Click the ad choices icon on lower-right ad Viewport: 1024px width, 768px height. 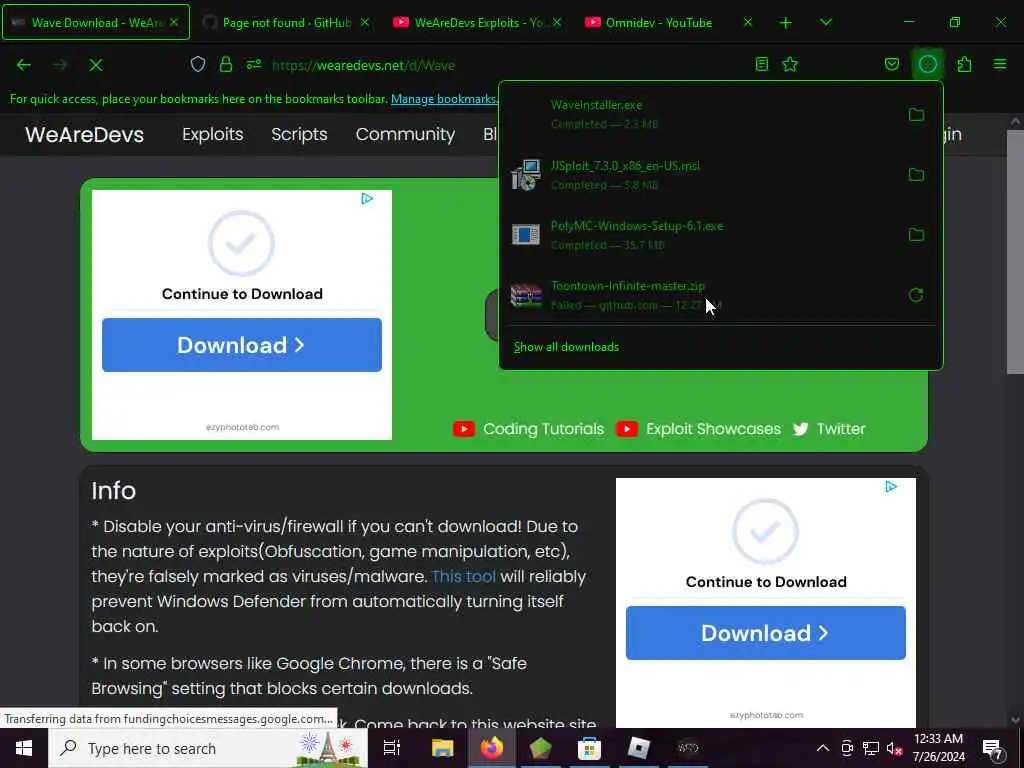(891, 487)
